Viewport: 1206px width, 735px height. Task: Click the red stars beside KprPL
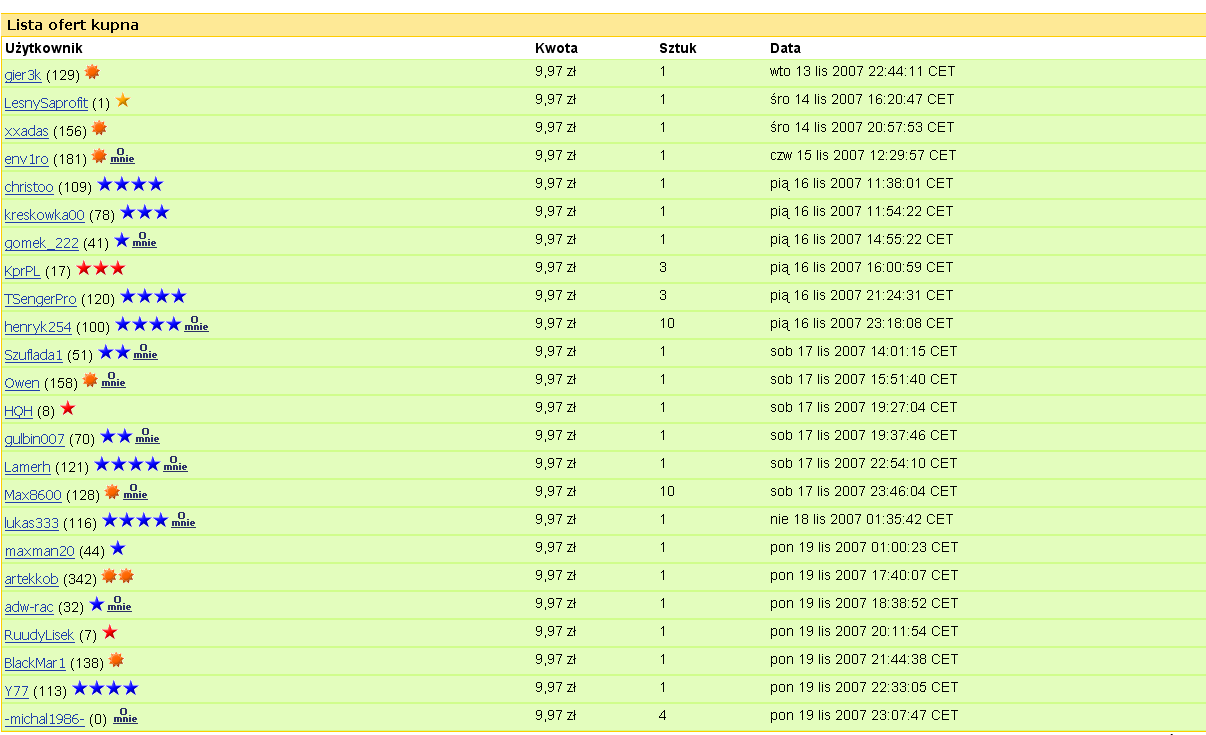(100, 269)
